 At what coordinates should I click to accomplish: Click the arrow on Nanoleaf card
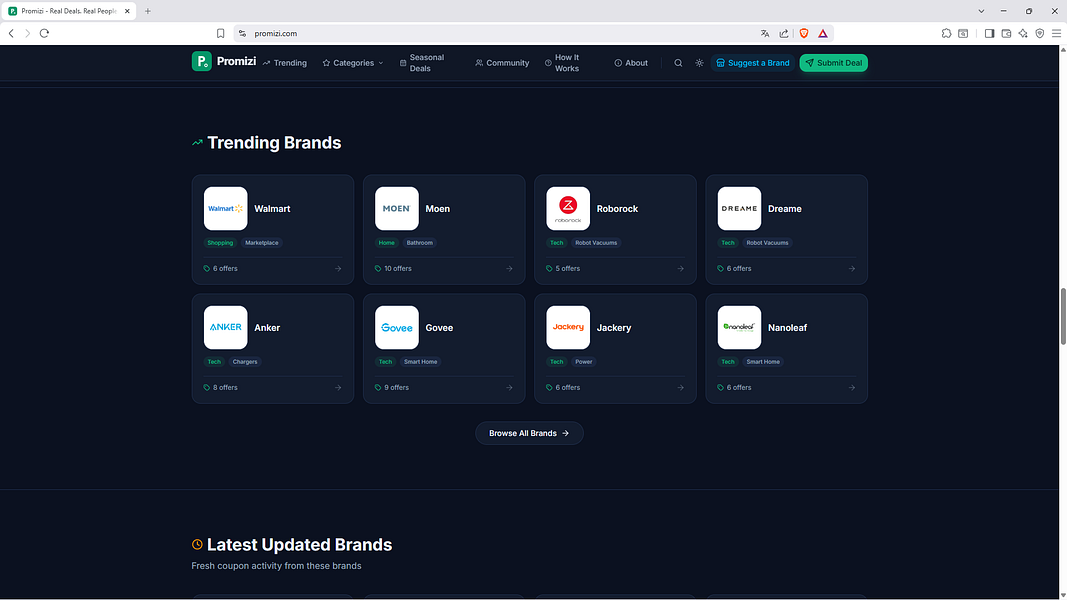[852, 388]
